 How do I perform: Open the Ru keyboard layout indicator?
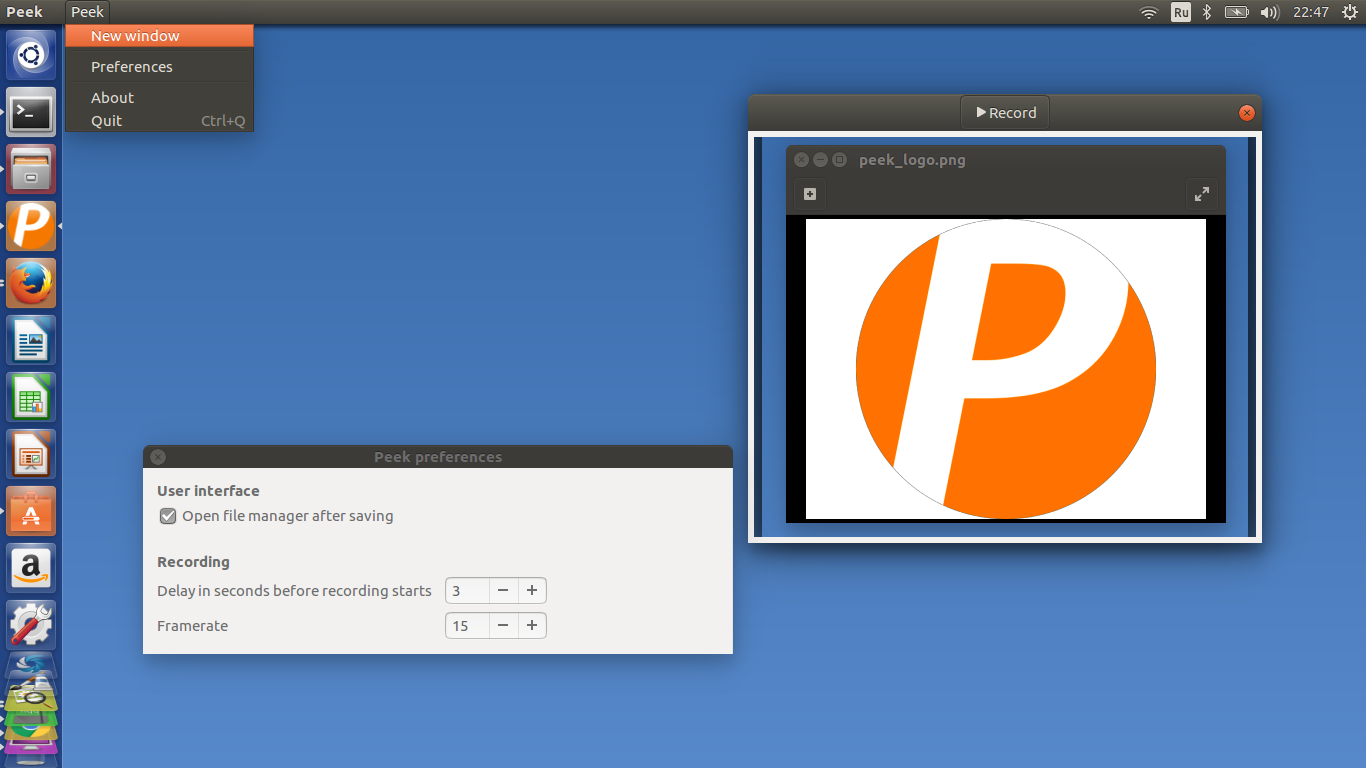coord(1181,12)
